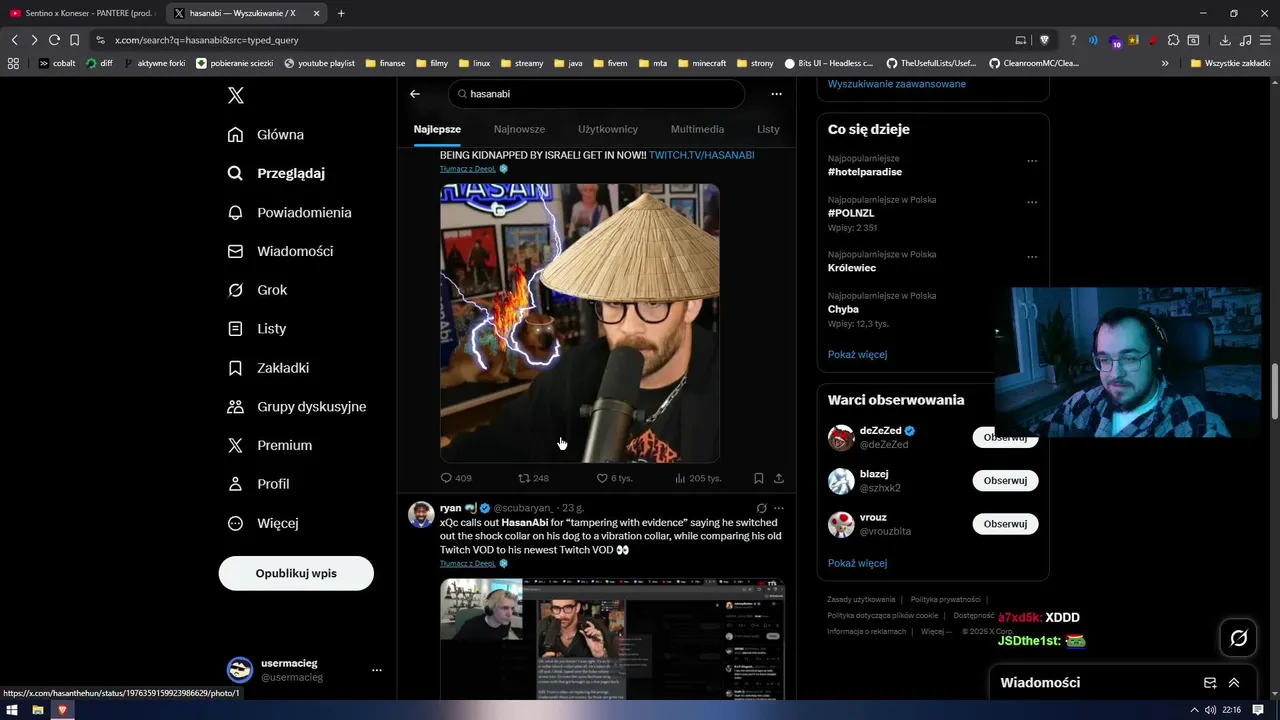
Task: Open browser downloads icon
Action: (1225, 40)
